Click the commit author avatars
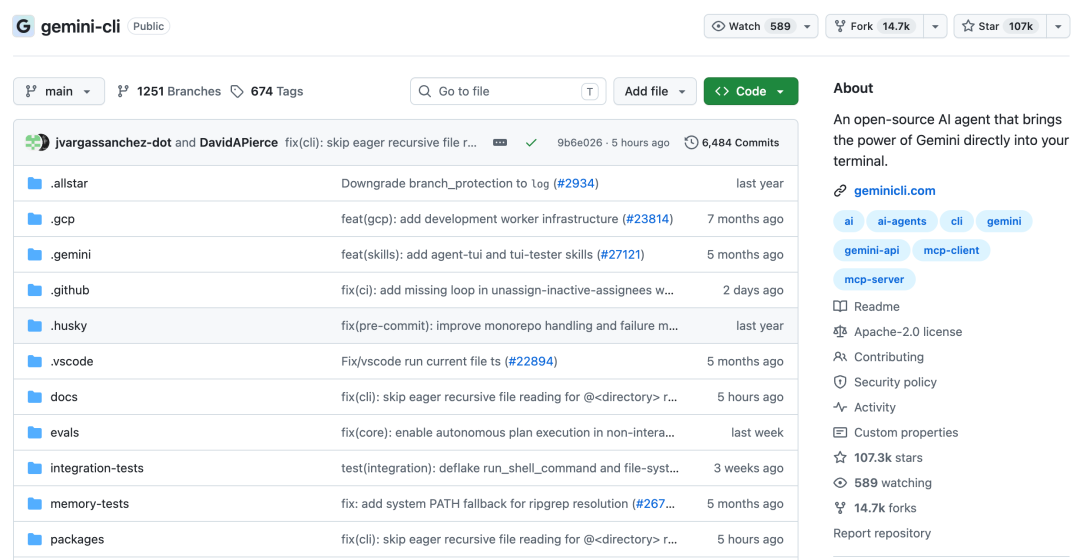1080x560 pixels. (37, 143)
